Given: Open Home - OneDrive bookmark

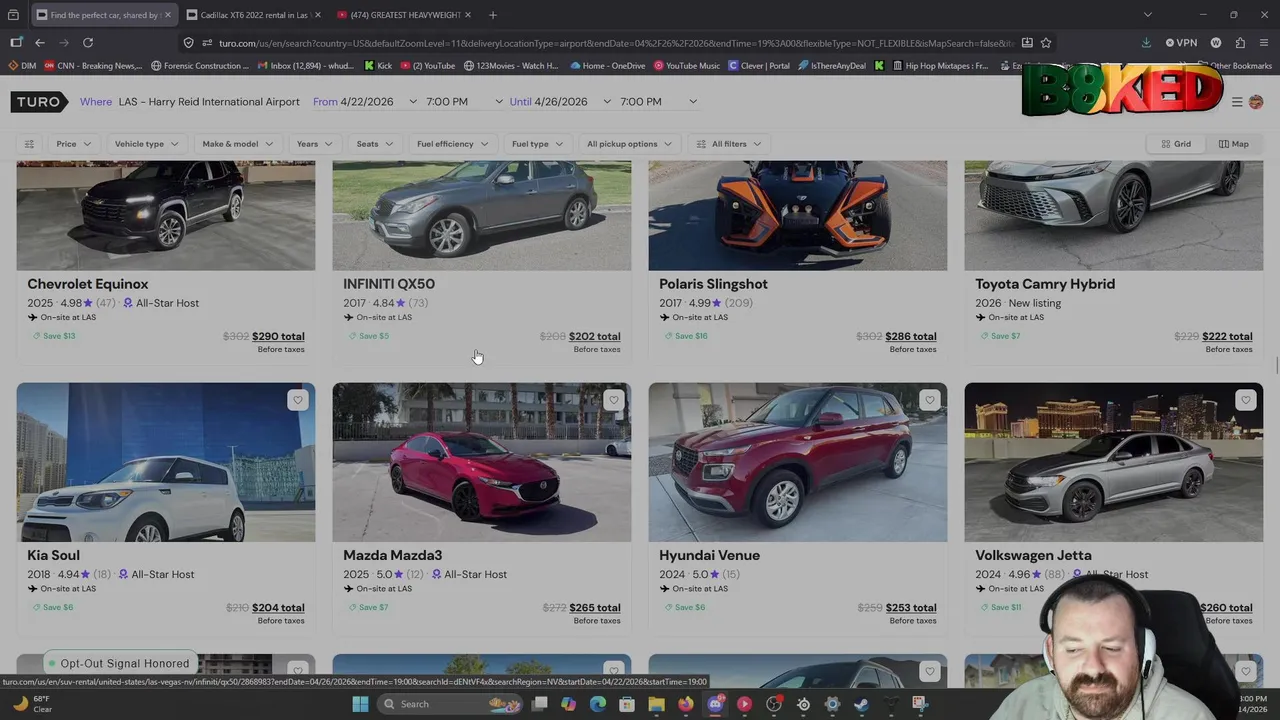Looking at the screenshot, I should coord(607,66).
